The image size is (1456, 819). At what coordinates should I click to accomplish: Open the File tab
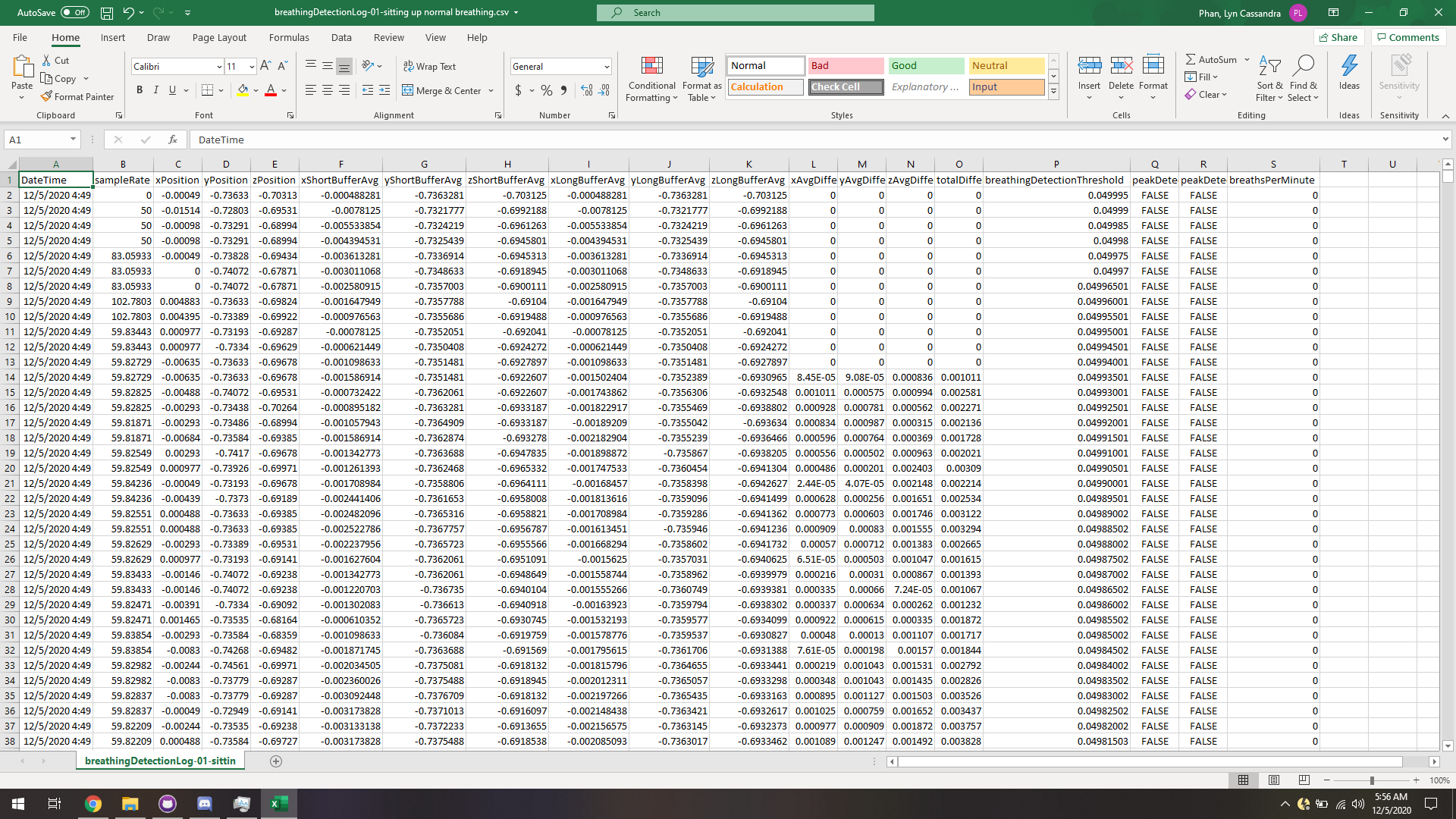(x=20, y=37)
